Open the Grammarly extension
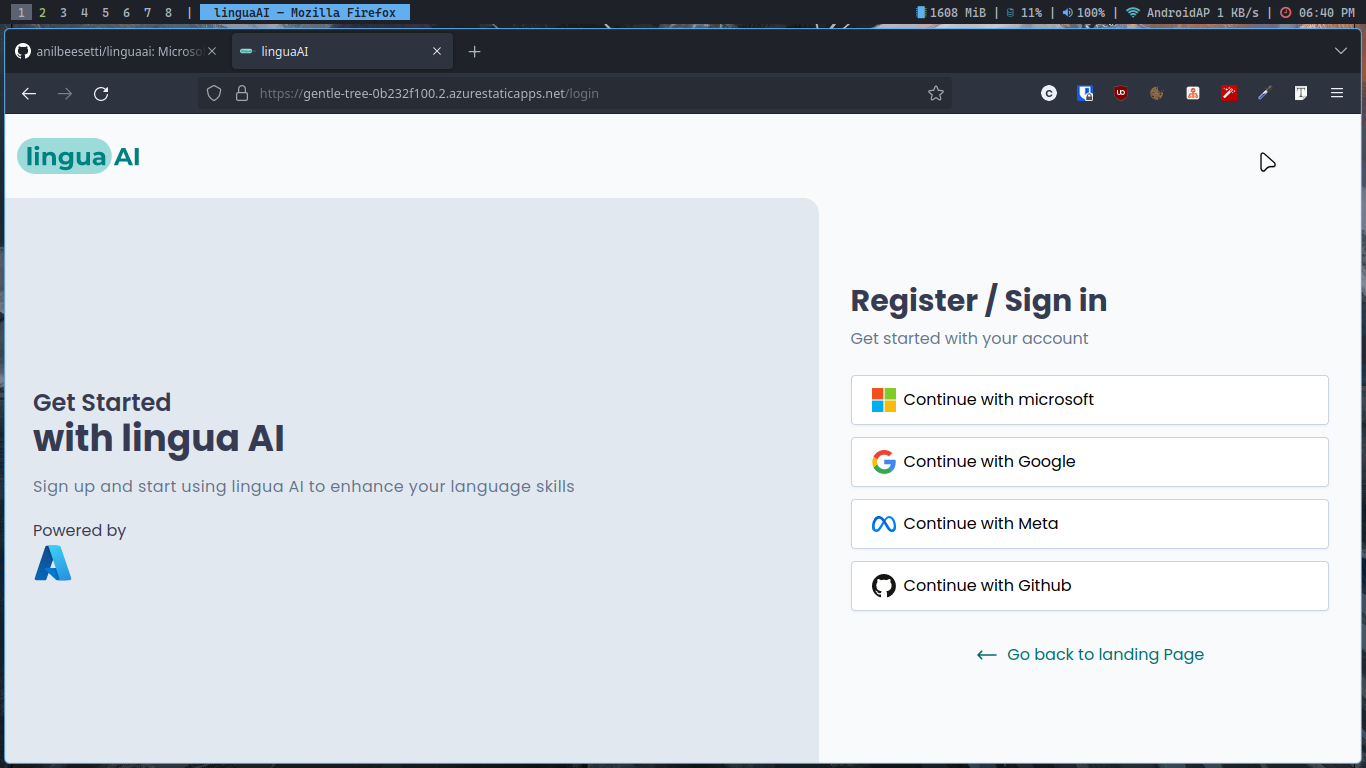The image size is (1366, 768). click(1048, 93)
